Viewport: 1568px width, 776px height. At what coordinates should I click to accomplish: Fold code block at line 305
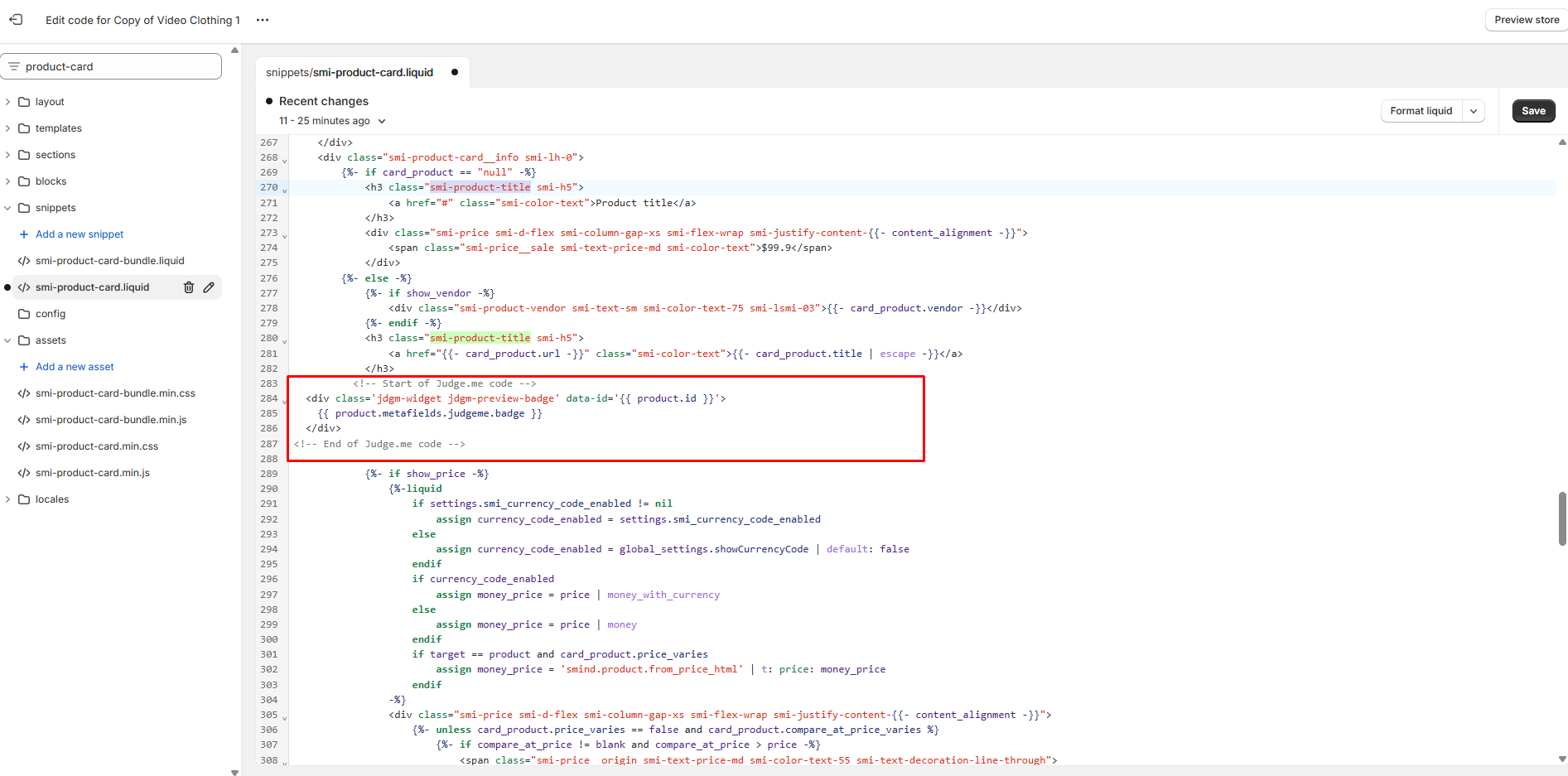pos(285,718)
